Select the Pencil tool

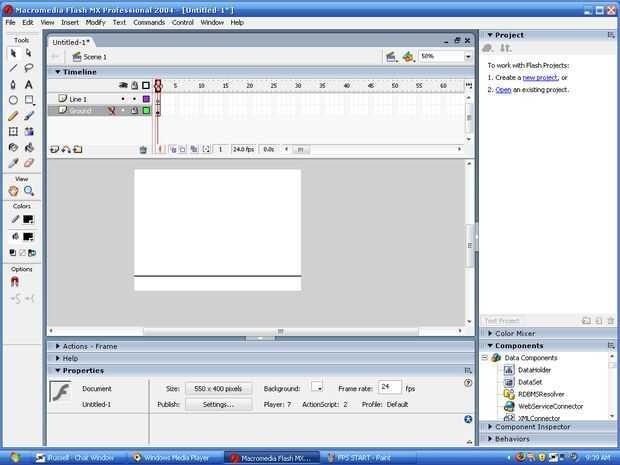[x=13, y=116]
